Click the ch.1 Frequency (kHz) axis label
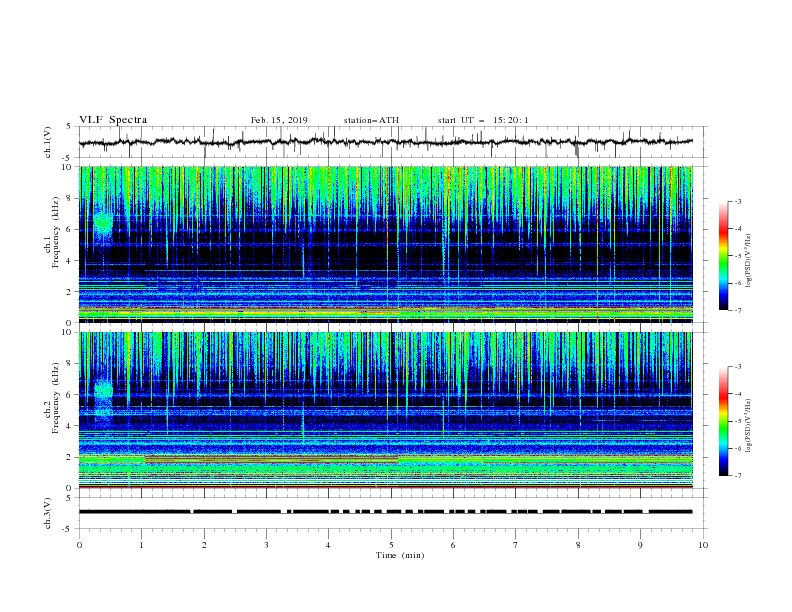792x612 pixels. click(52, 244)
